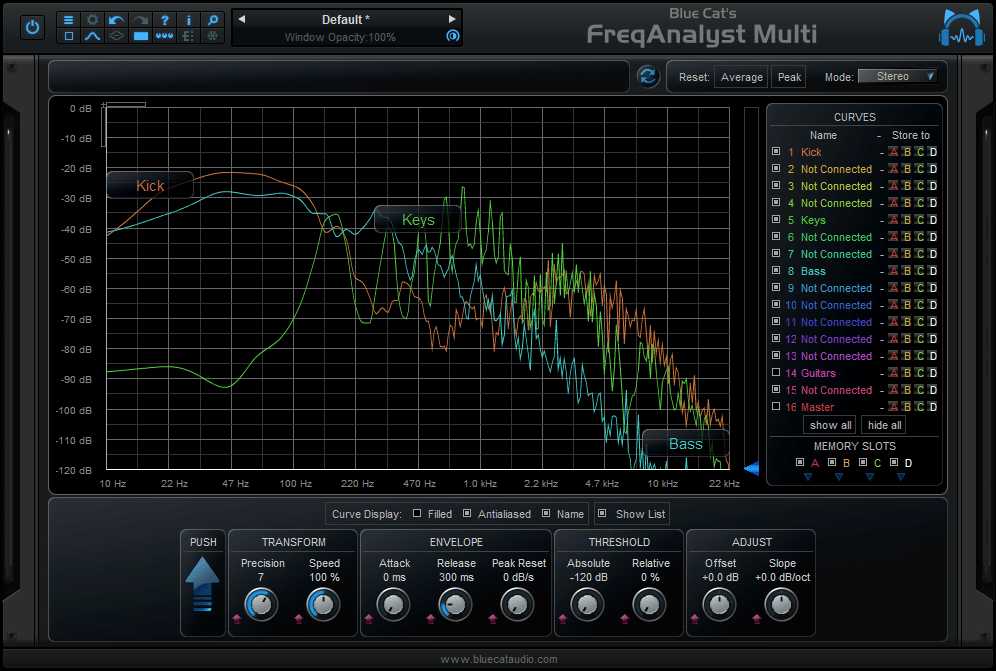Open the settings gear in the toolbar

(93, 20)
